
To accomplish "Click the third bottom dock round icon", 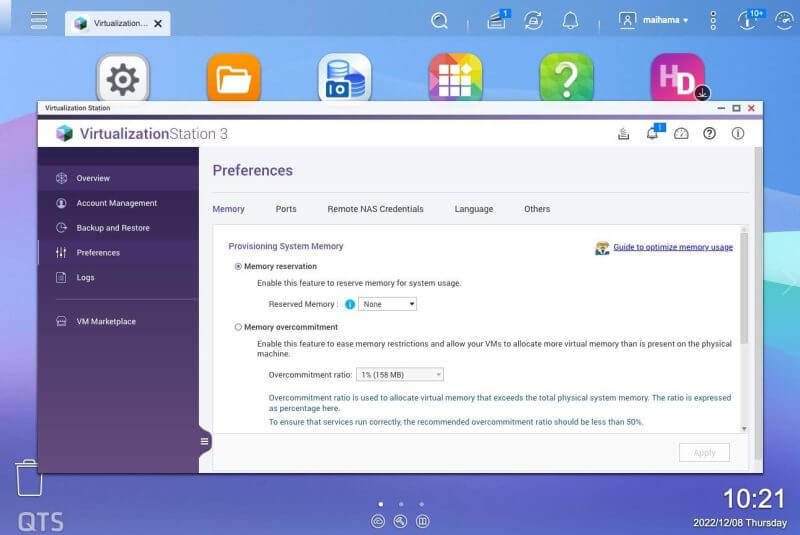I will (422, 521).
